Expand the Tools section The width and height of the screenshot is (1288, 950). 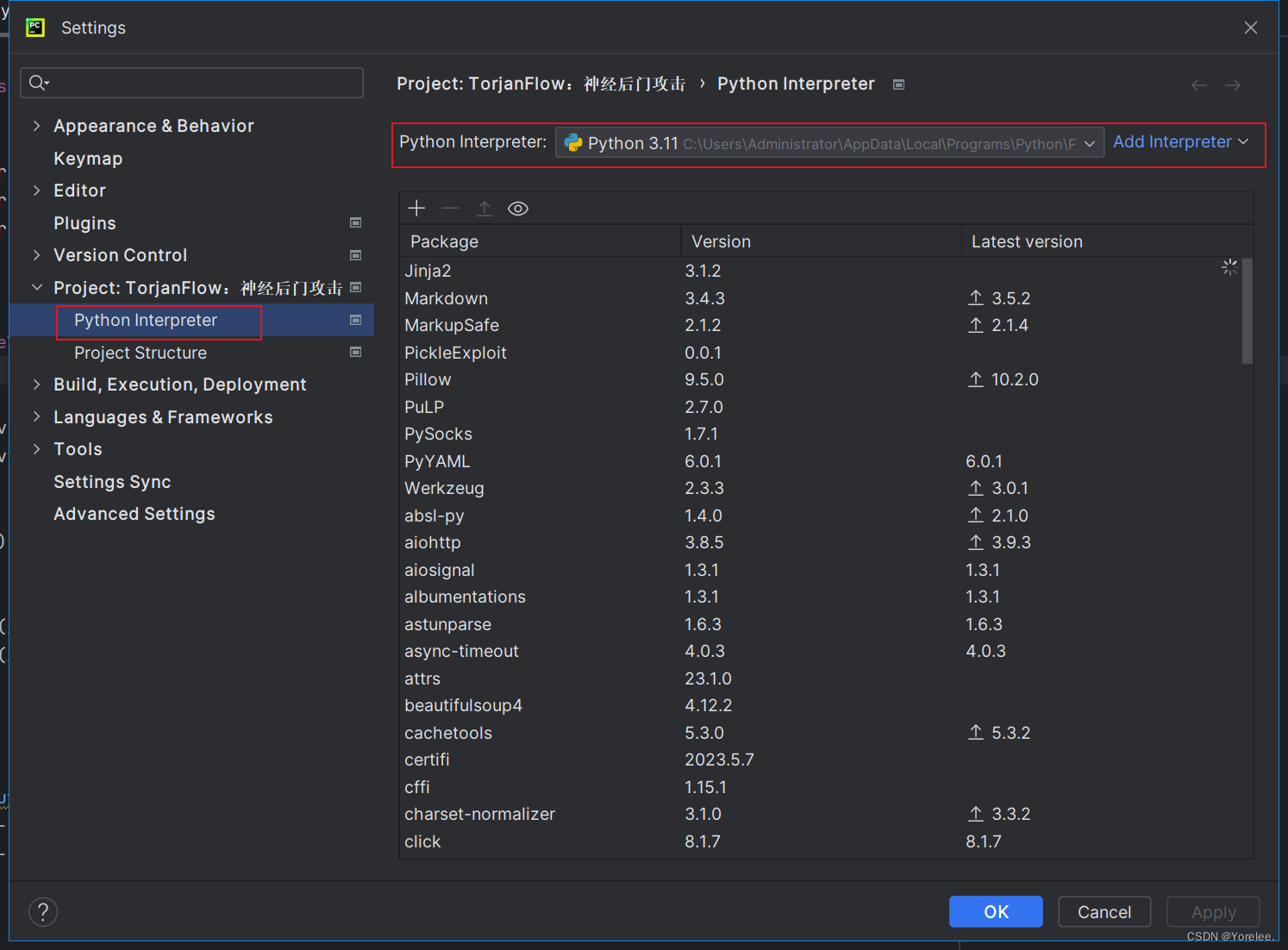click(36, 449)
